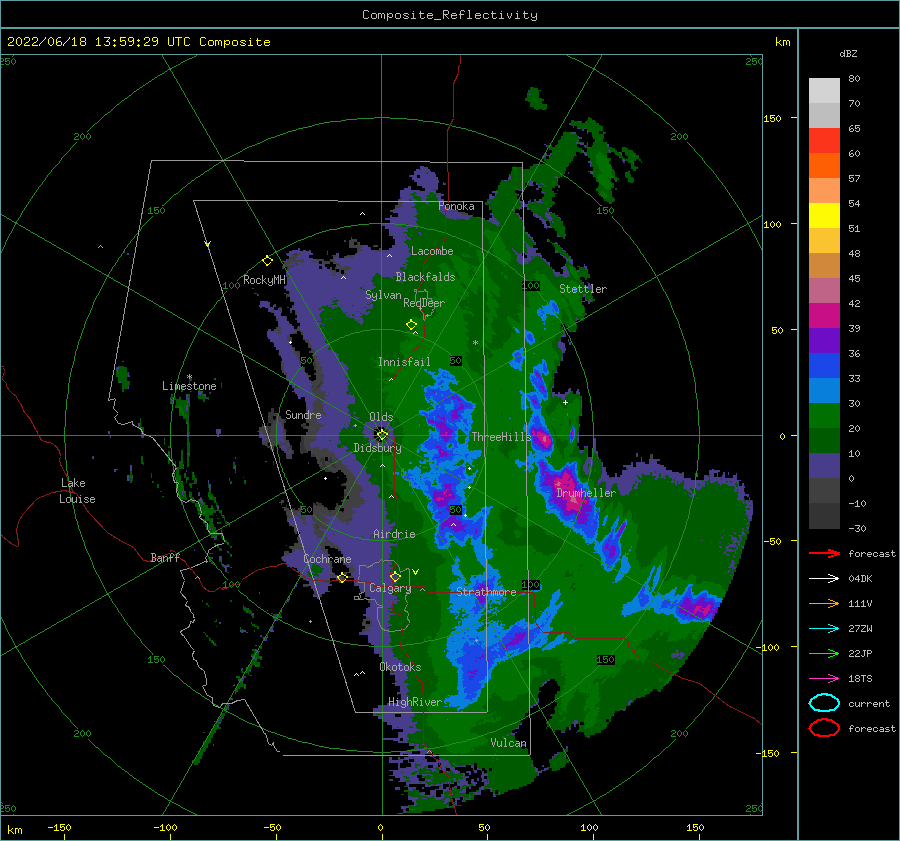Click the 18TS legend text
900x841 pixels.
(860, 679)
